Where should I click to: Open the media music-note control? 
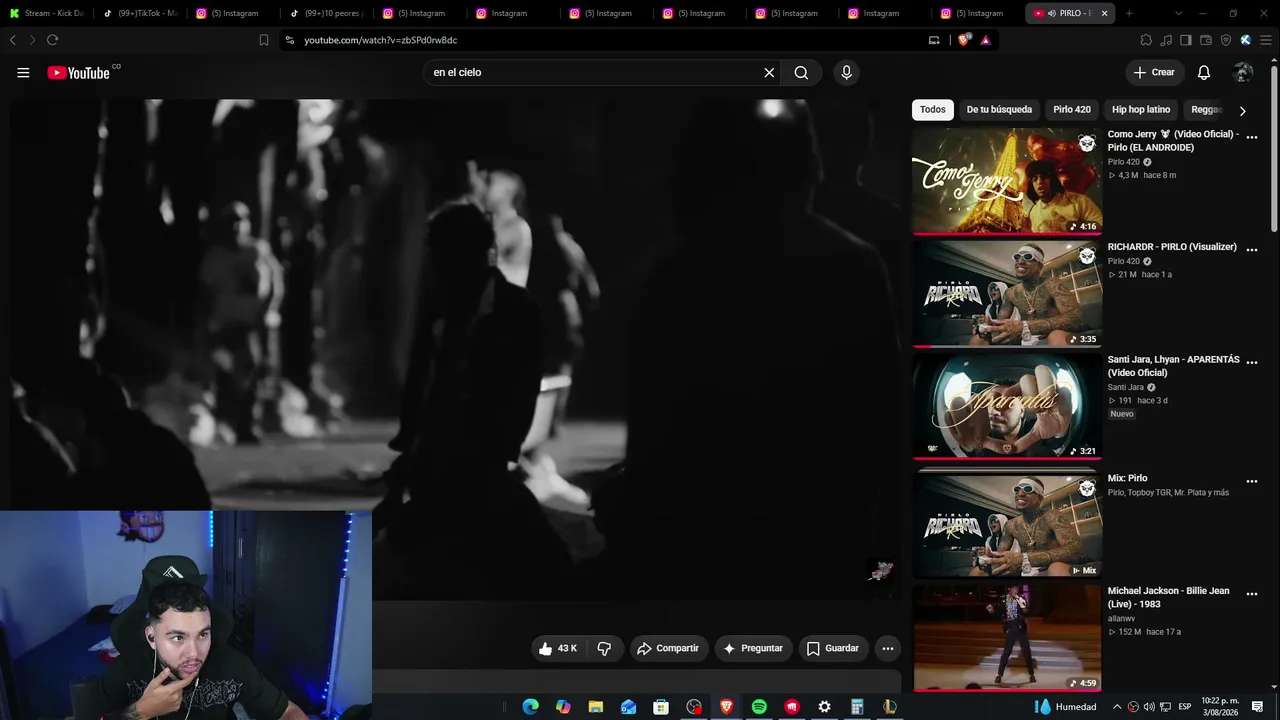[1166, 40]
